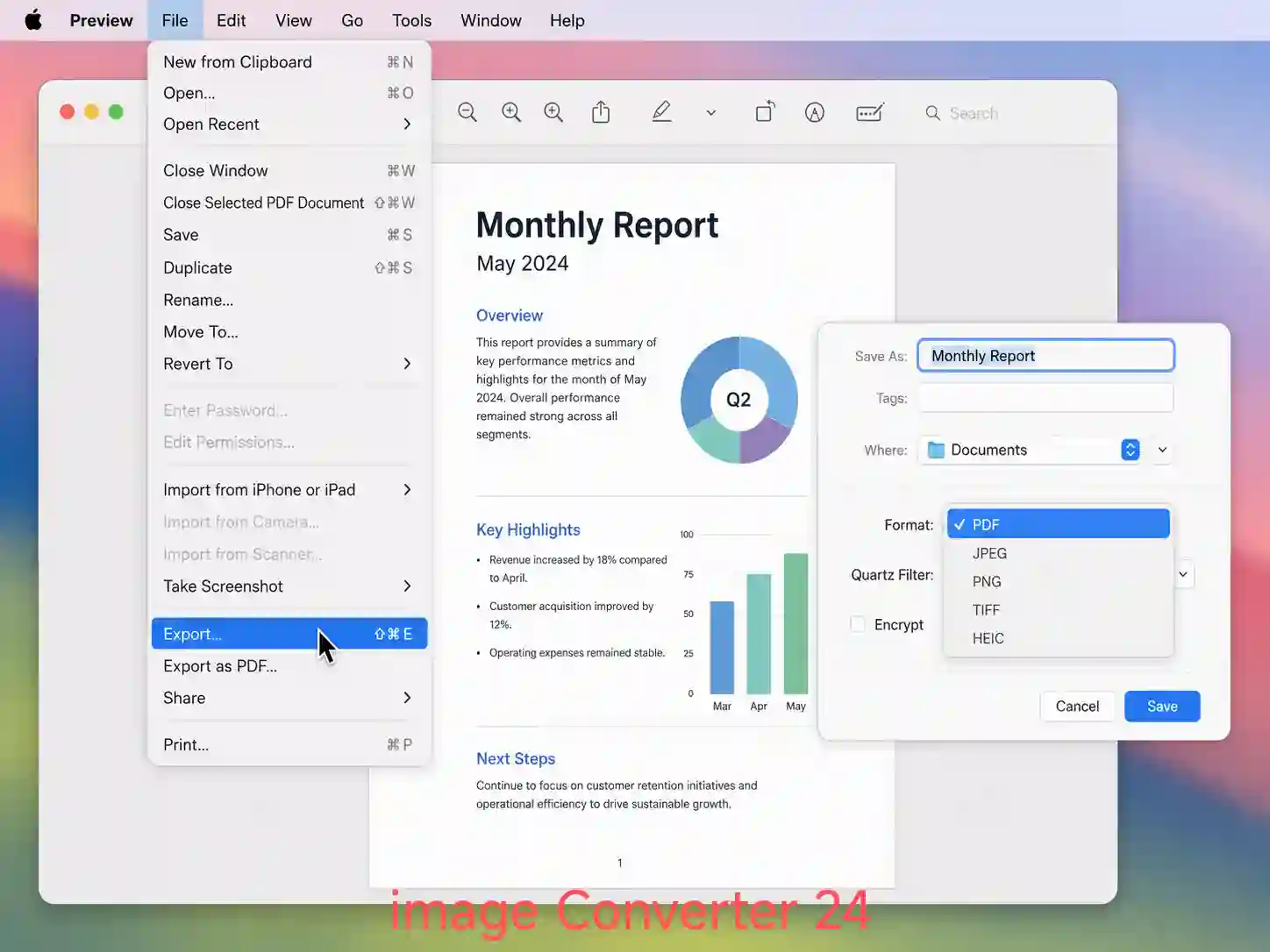1270x952 pixels.
Task: Select PNG format option
Action: pos(1059,581)
